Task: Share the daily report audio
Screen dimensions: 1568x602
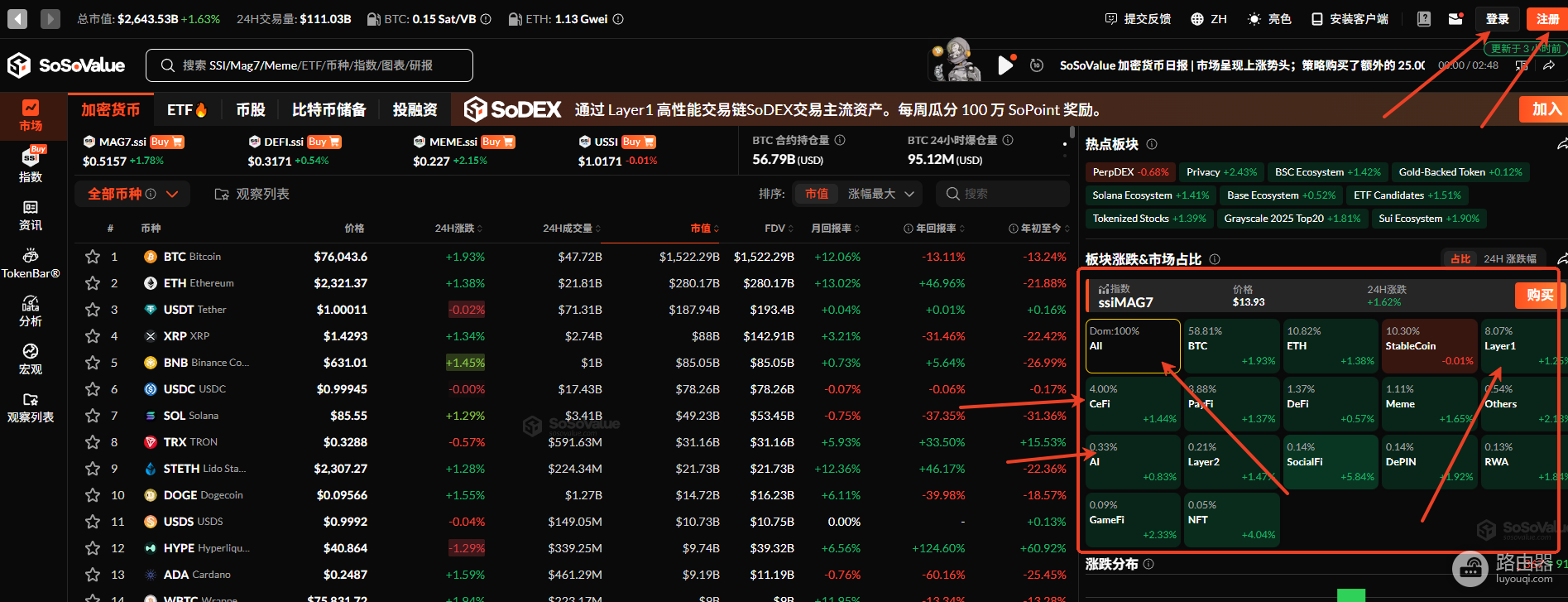Action: click(x=1549, y=65)
